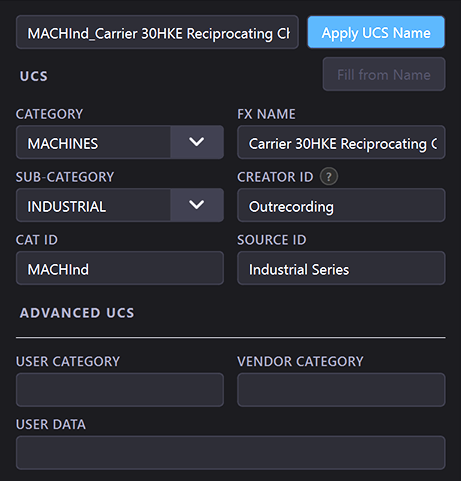This screenshot has height=481, width=461.
Task: Click the Fill from Name button
Action: (384, 74)
